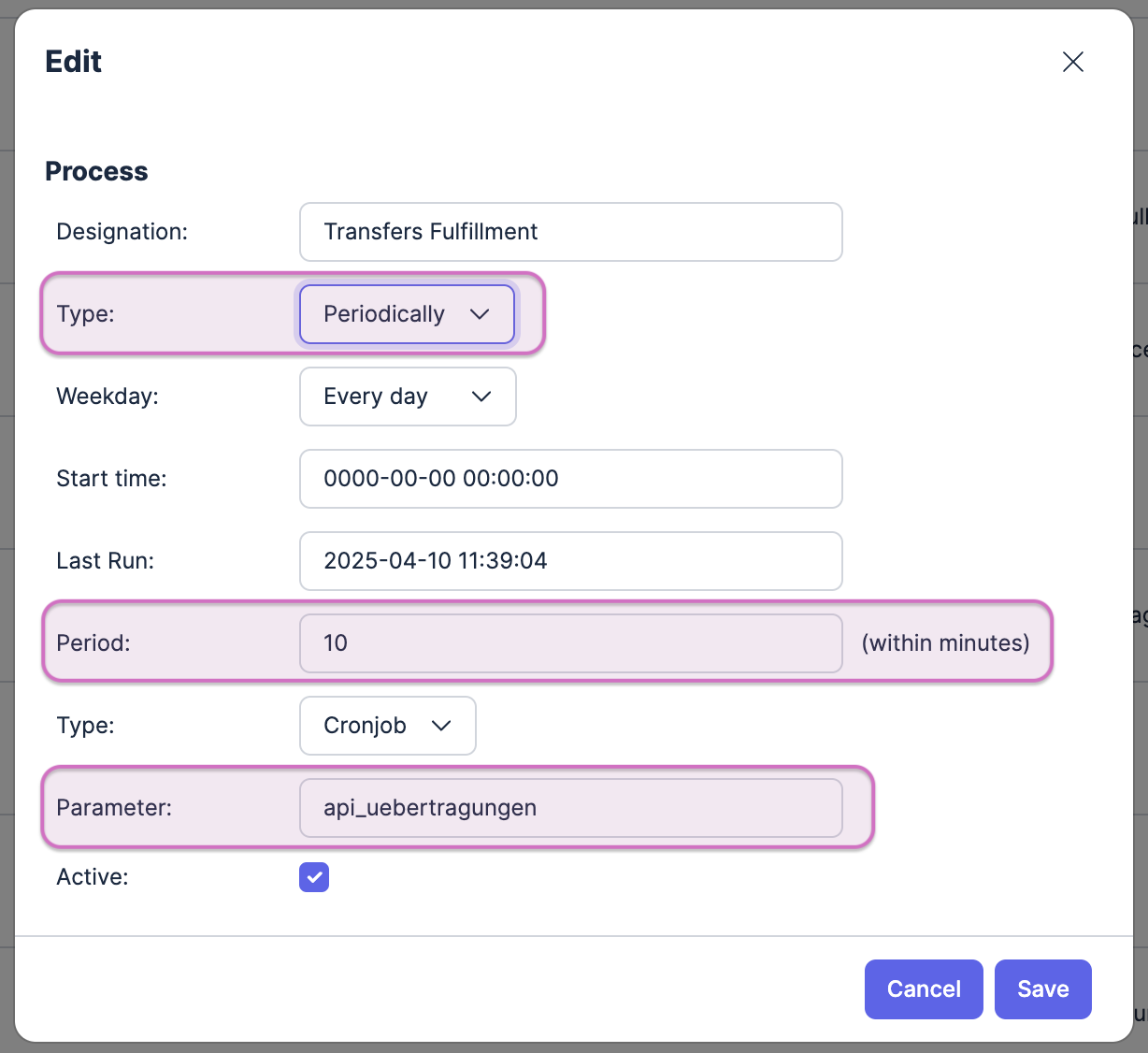
Task: Click the Process section heading
Action: [x=96, y=171]
